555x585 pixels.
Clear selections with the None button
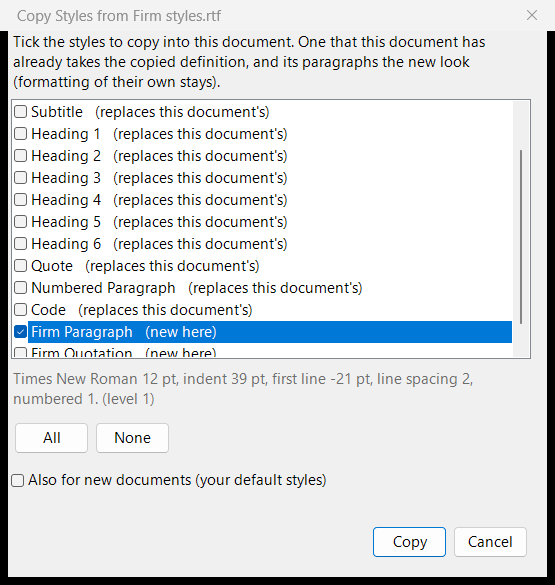click(132, 438)
